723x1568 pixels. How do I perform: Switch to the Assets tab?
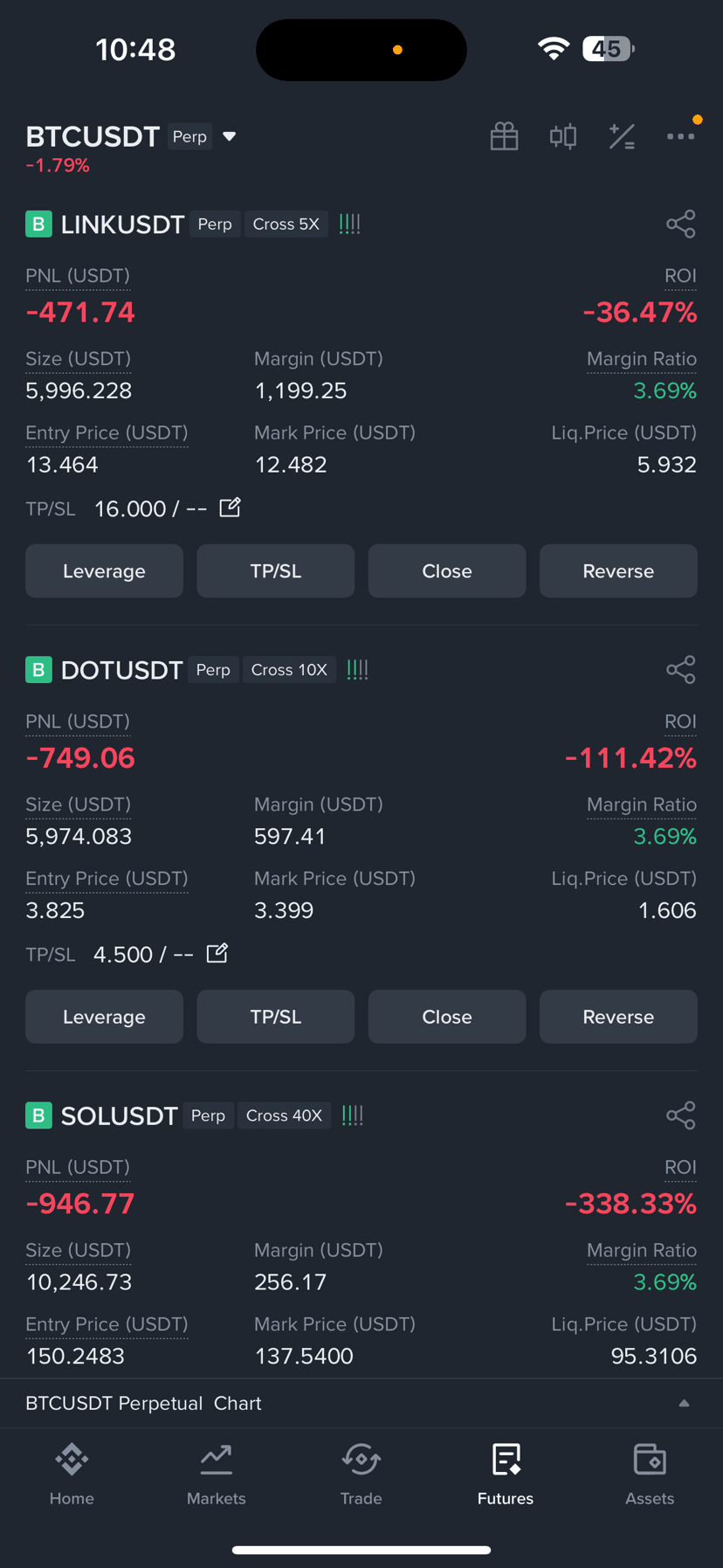[650, 1475]
